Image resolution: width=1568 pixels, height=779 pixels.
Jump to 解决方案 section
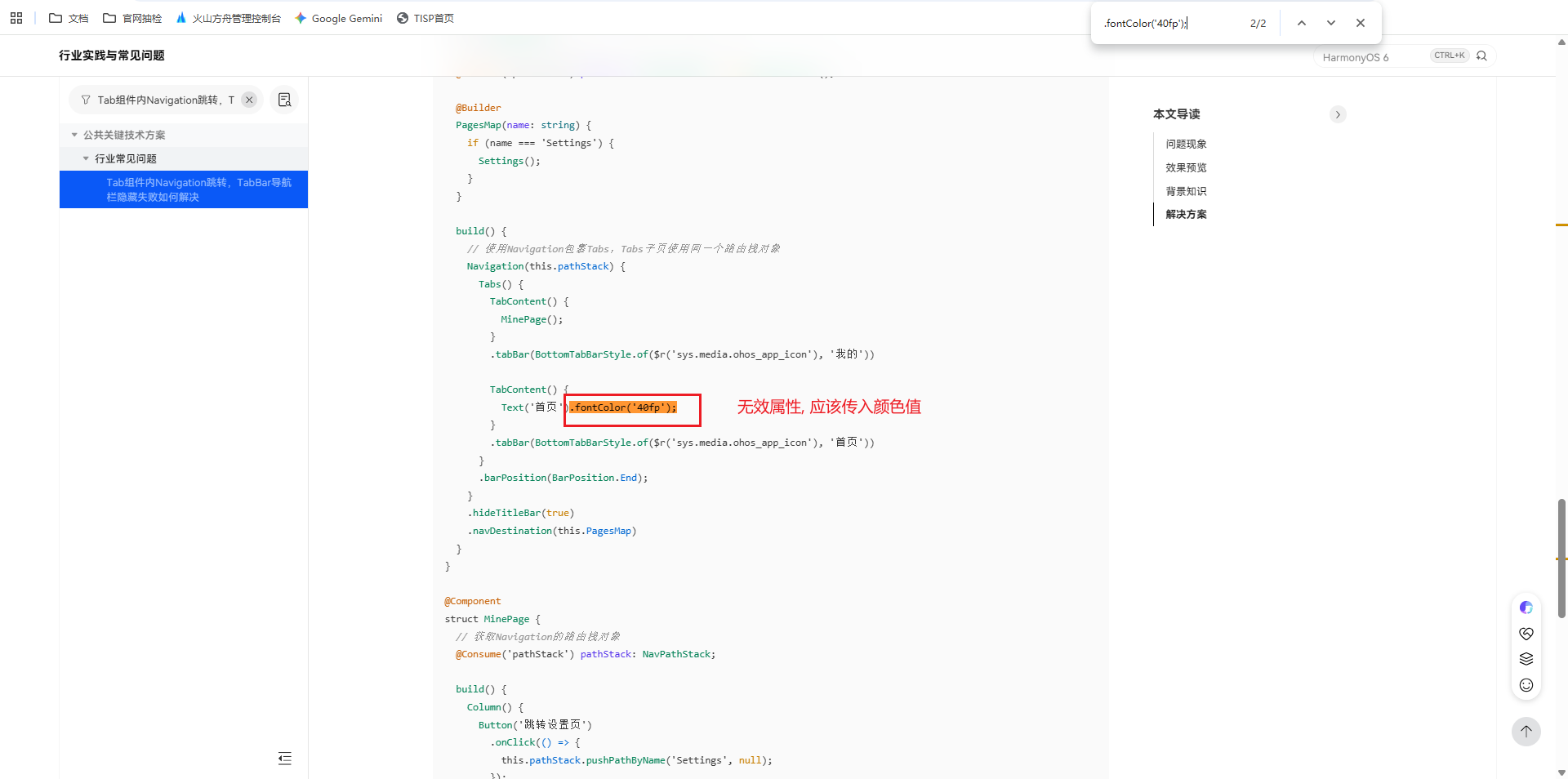1186,214
